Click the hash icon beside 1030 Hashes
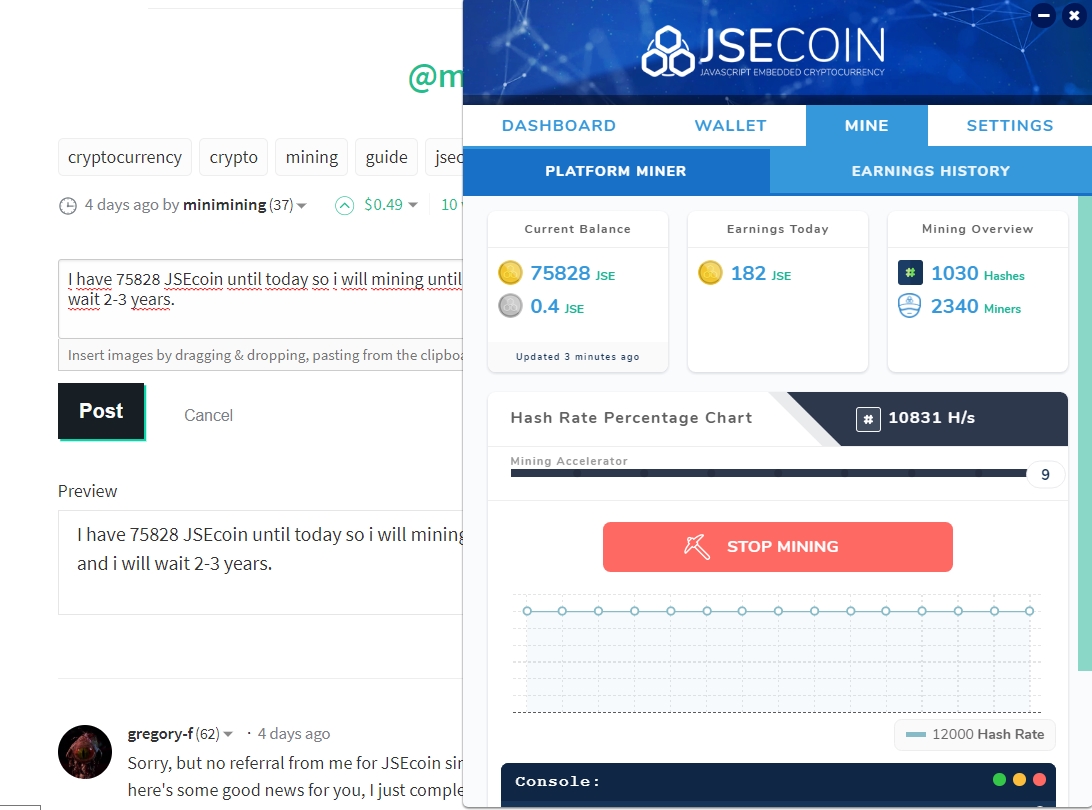This screenshot has height=810, width=1092. coord(910,272)
